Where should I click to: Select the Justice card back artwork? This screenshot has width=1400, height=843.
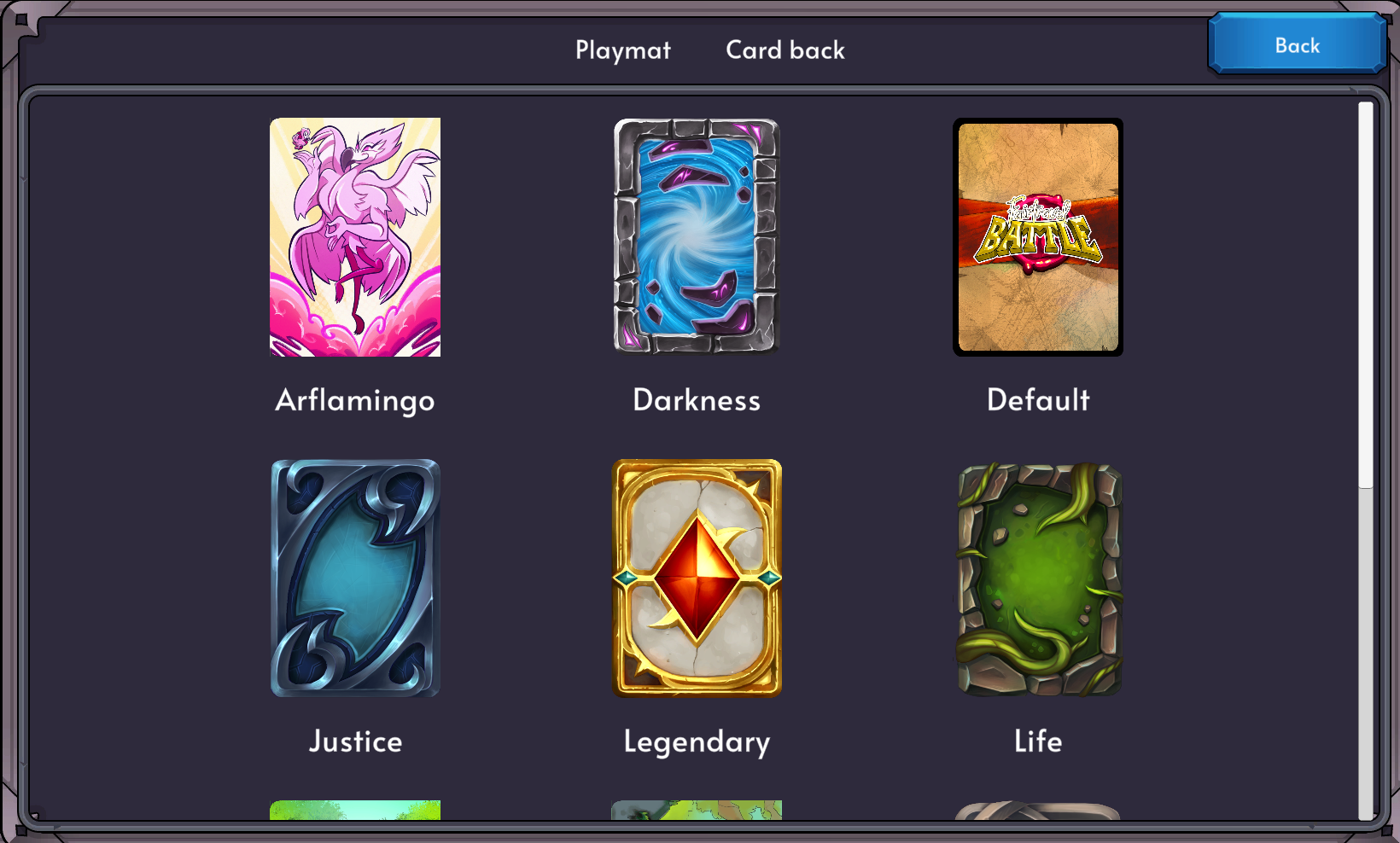click(355, 578)
